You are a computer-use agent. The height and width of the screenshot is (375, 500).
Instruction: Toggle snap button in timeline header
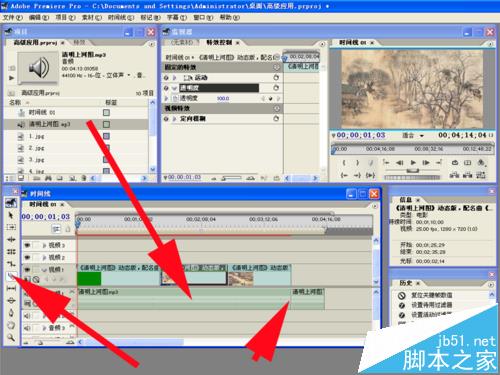coord(56,229)
